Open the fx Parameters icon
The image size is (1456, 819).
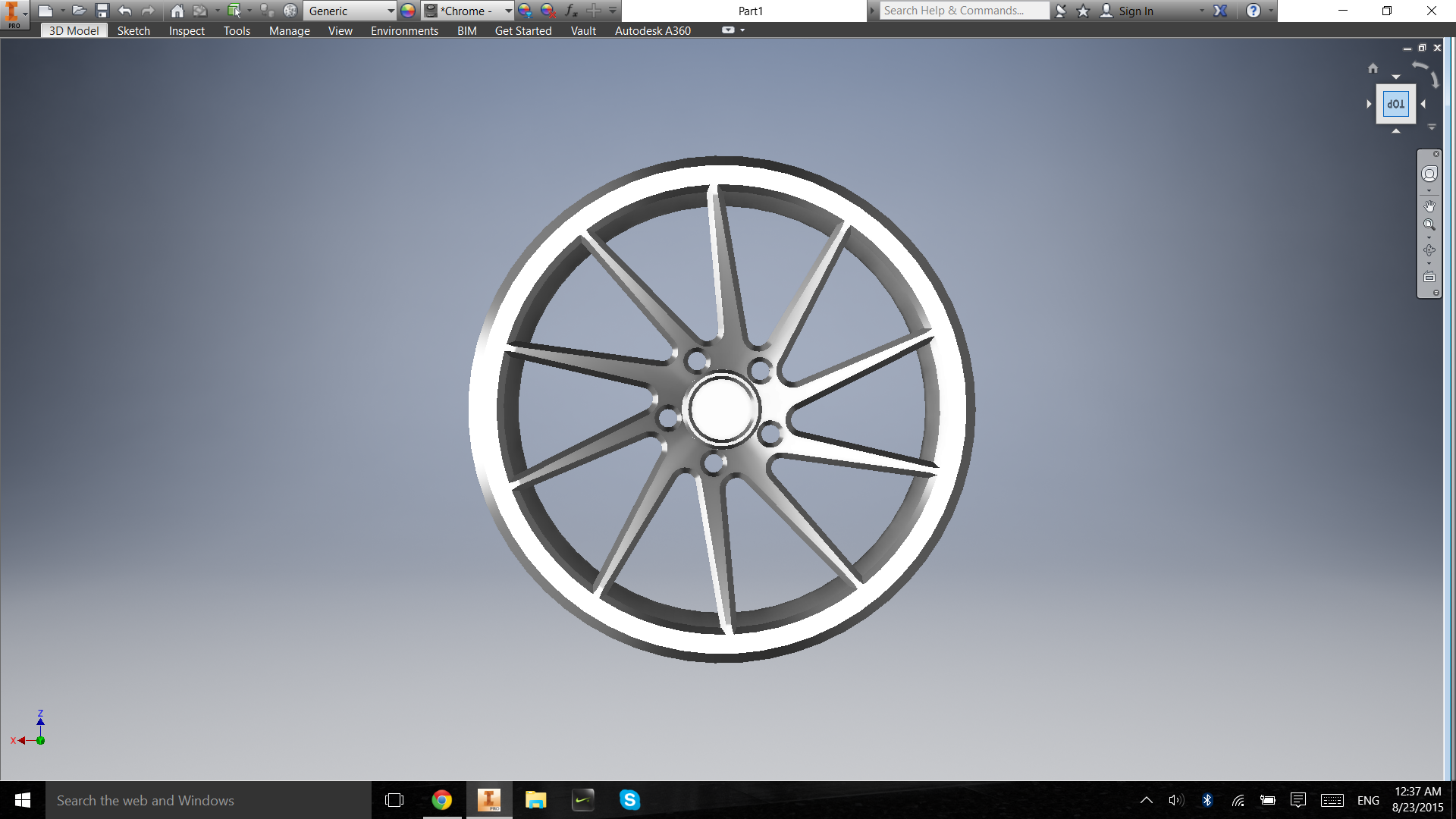571,11
